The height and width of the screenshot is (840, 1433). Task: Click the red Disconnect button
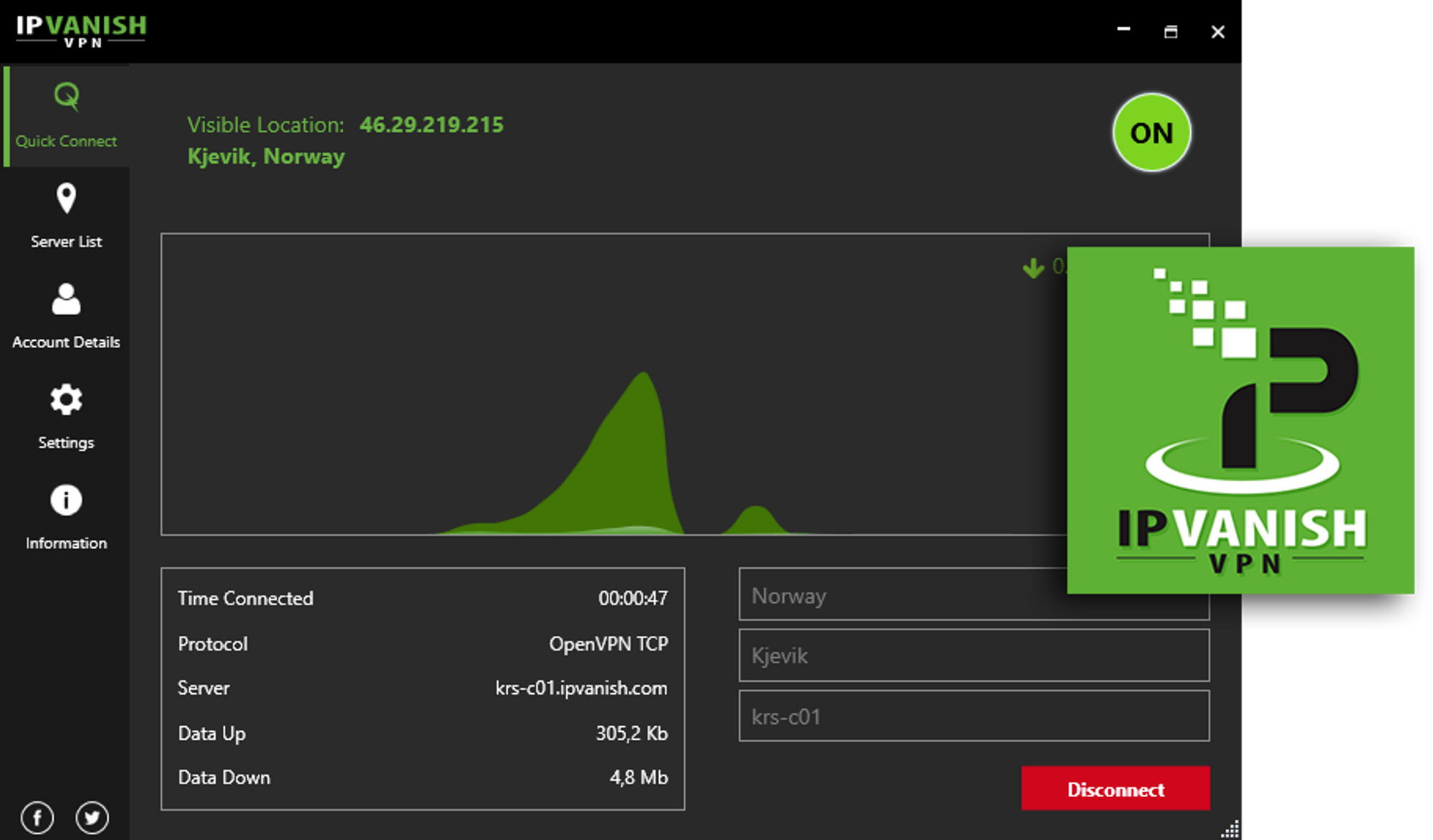click(1116, 788)
